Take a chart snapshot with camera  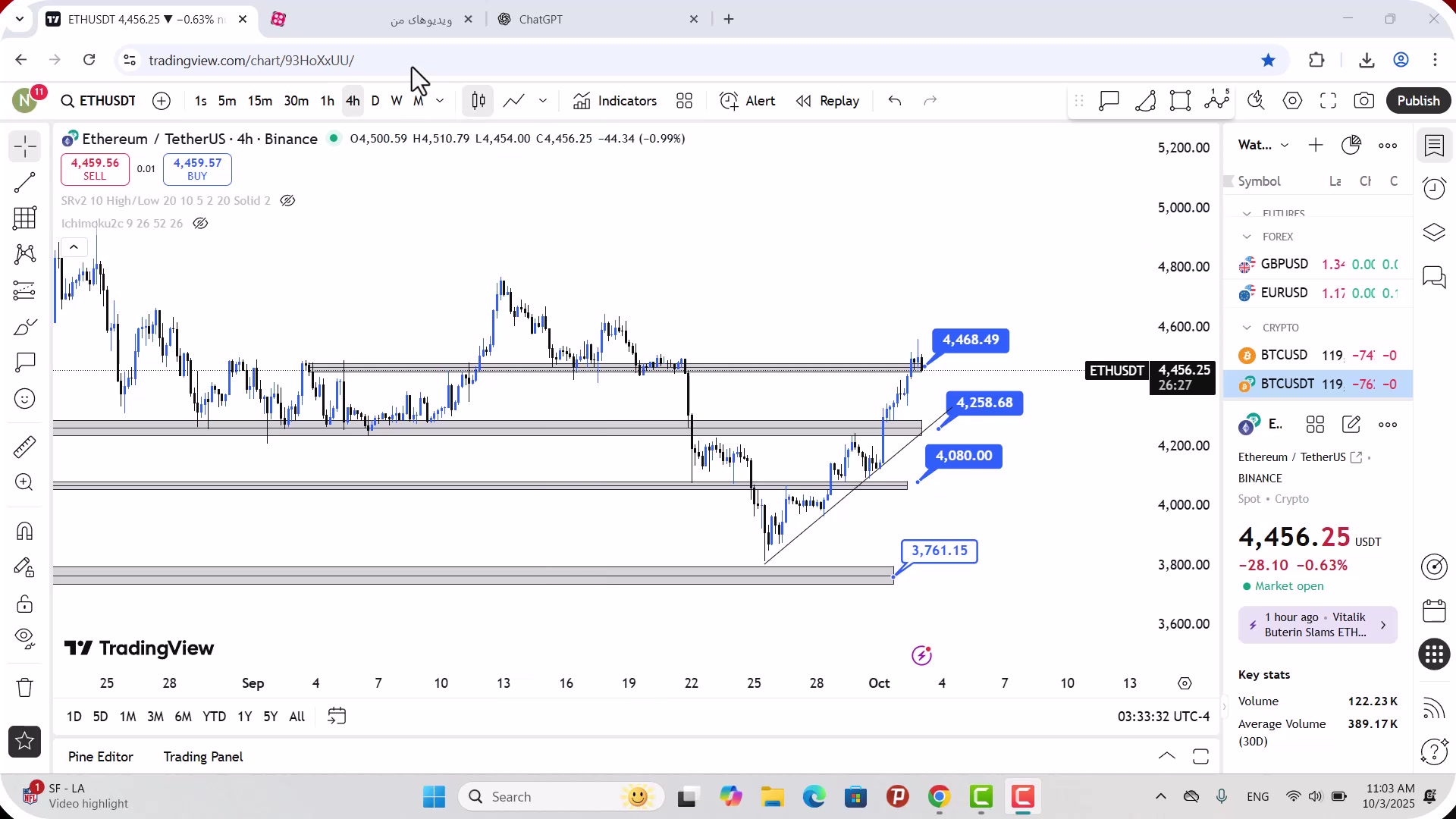[x=1364, y=101]
